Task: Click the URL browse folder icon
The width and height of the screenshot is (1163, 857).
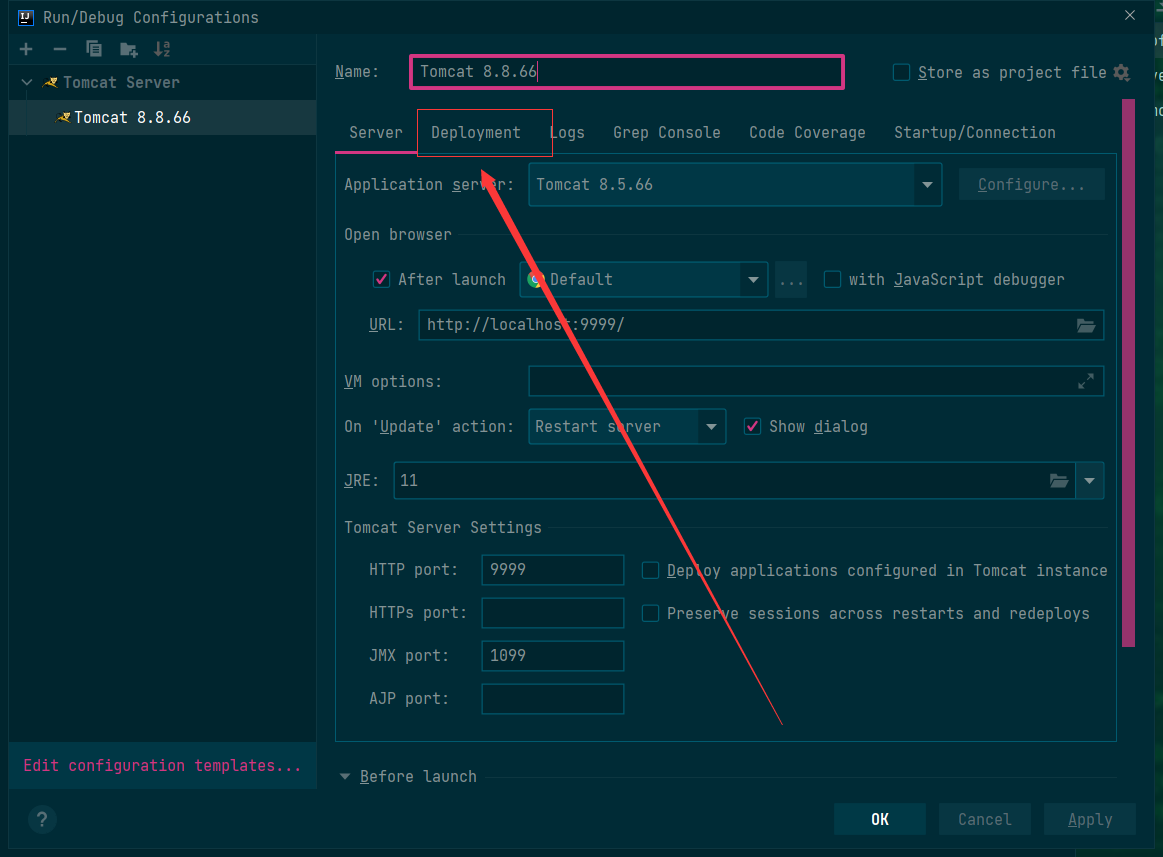Action: coord(1086,325)
